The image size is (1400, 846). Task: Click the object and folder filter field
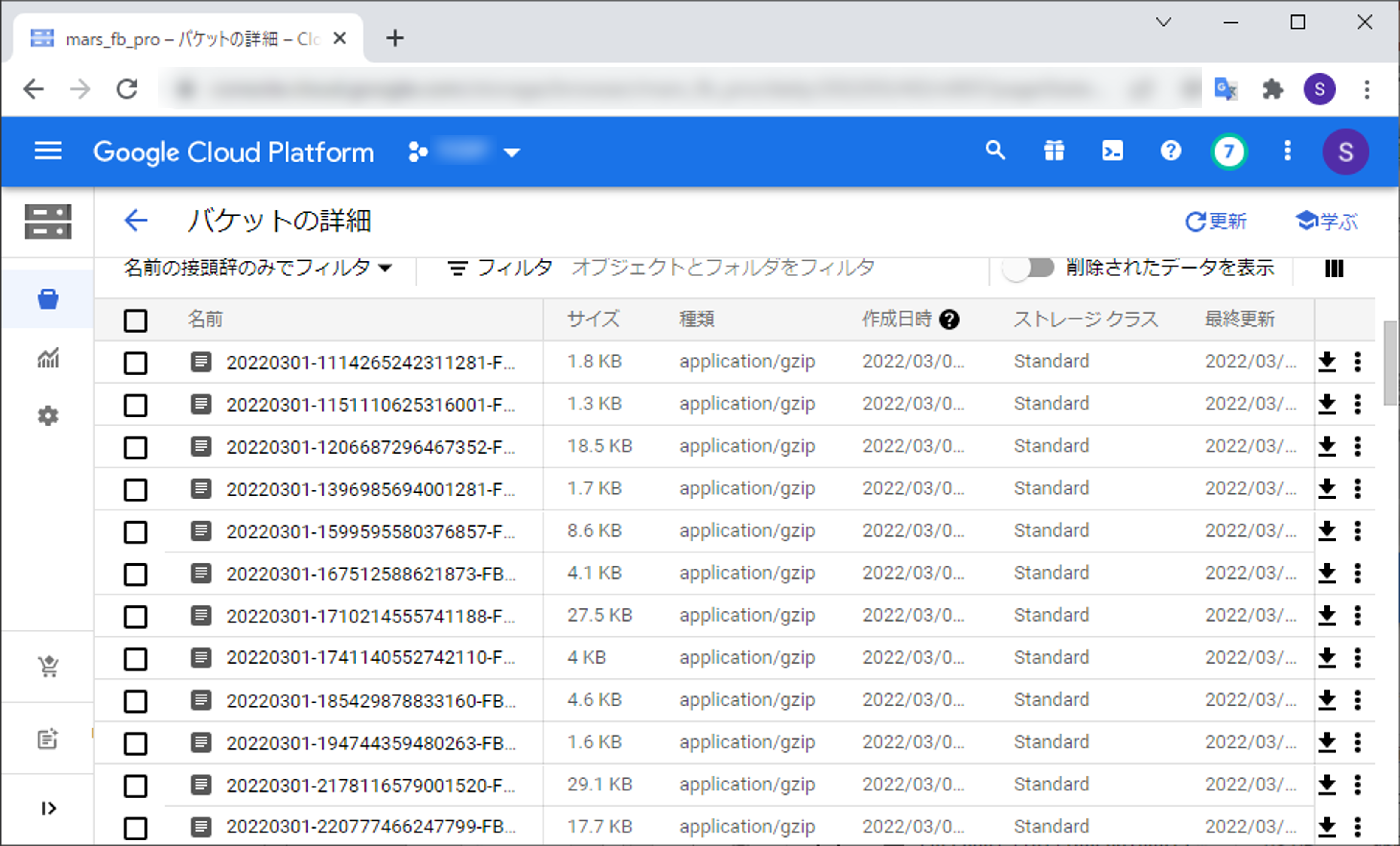tap(722, 268)
